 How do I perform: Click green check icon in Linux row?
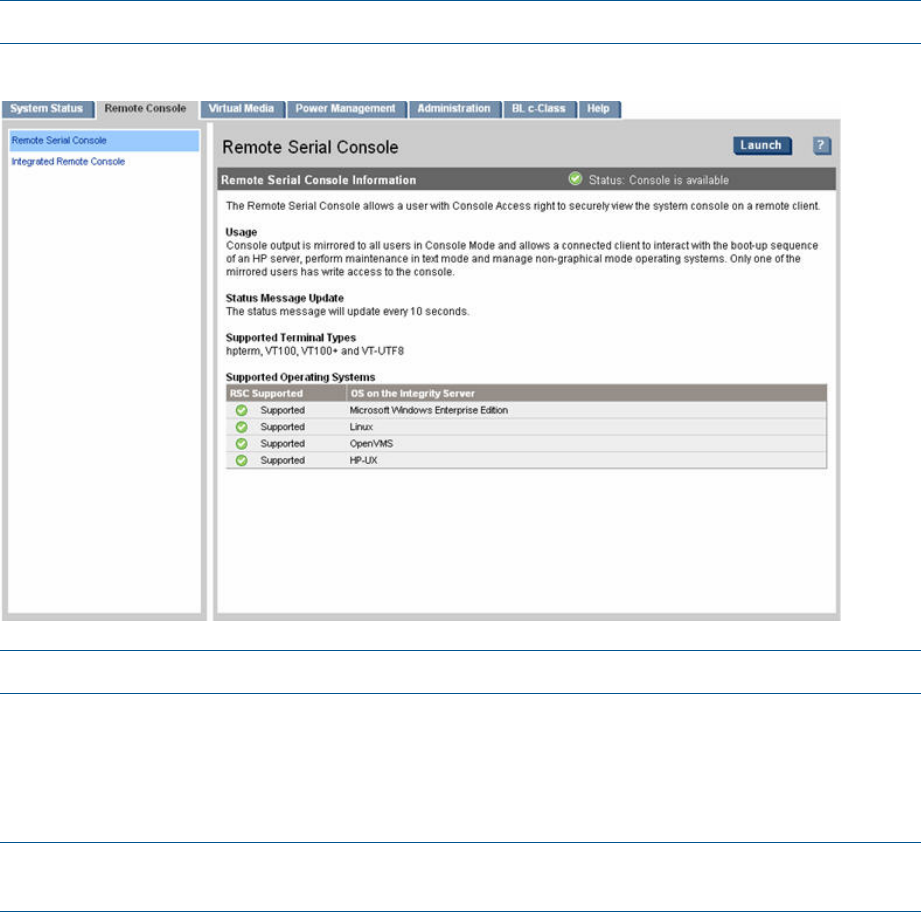[241, 427]
